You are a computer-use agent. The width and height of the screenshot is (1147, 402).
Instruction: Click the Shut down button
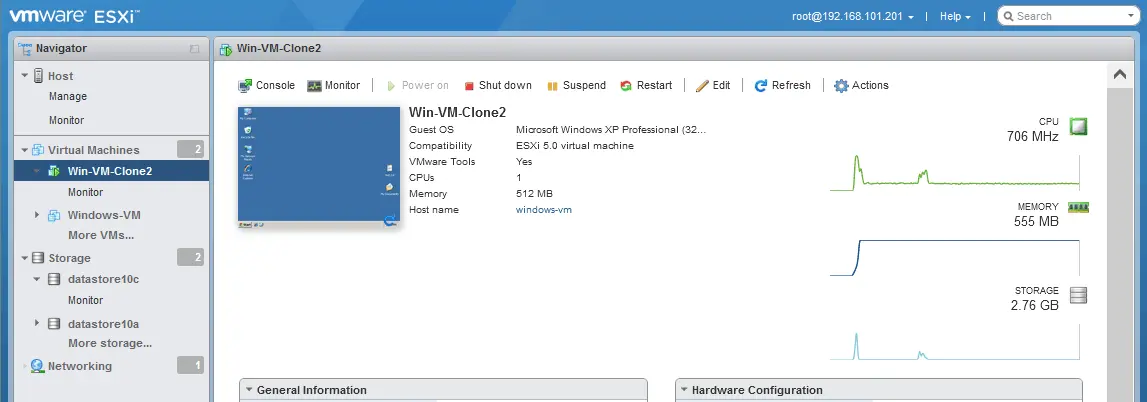(497, 86)
